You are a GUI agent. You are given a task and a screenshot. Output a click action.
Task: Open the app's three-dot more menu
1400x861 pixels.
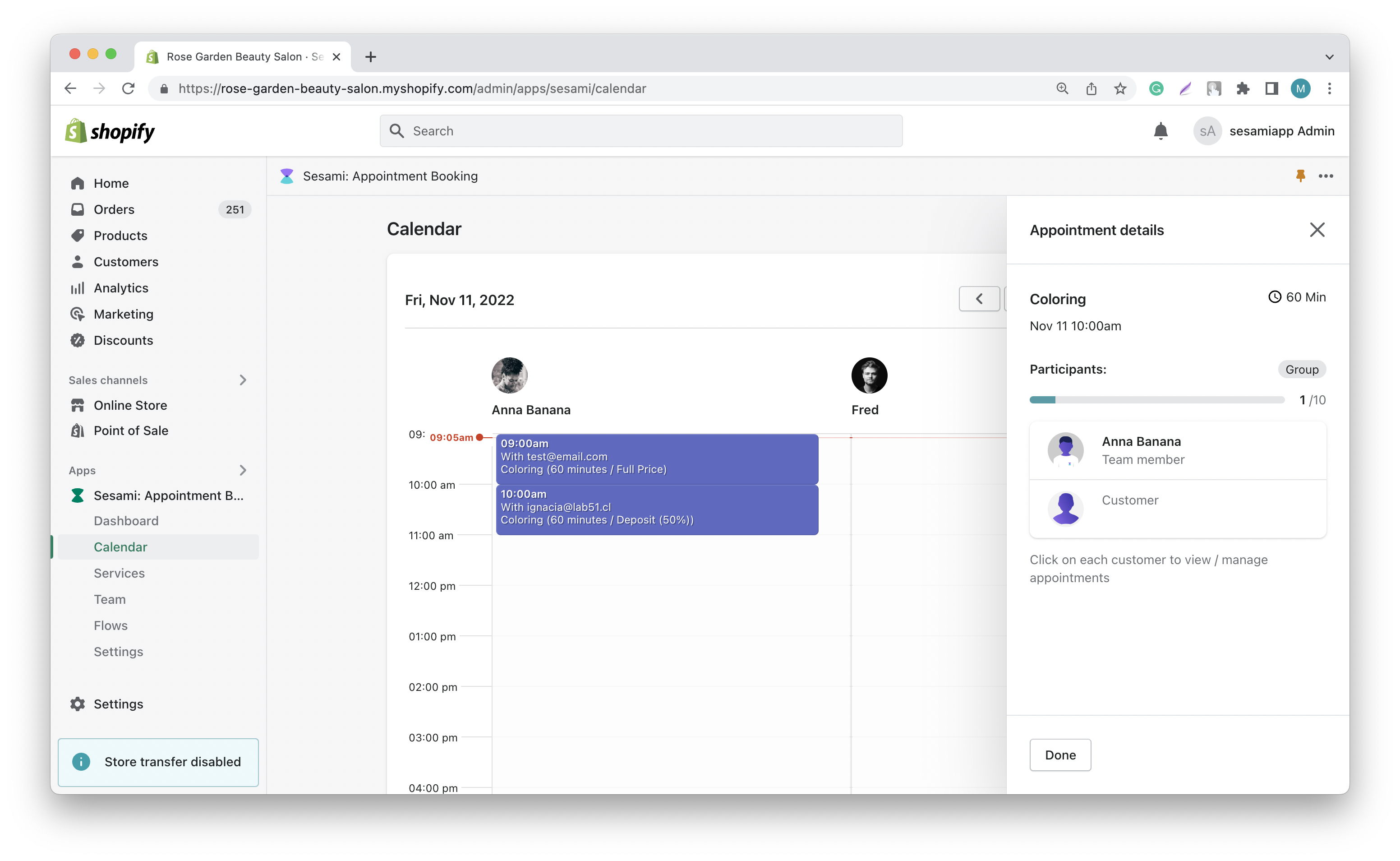pos(1326,176)
